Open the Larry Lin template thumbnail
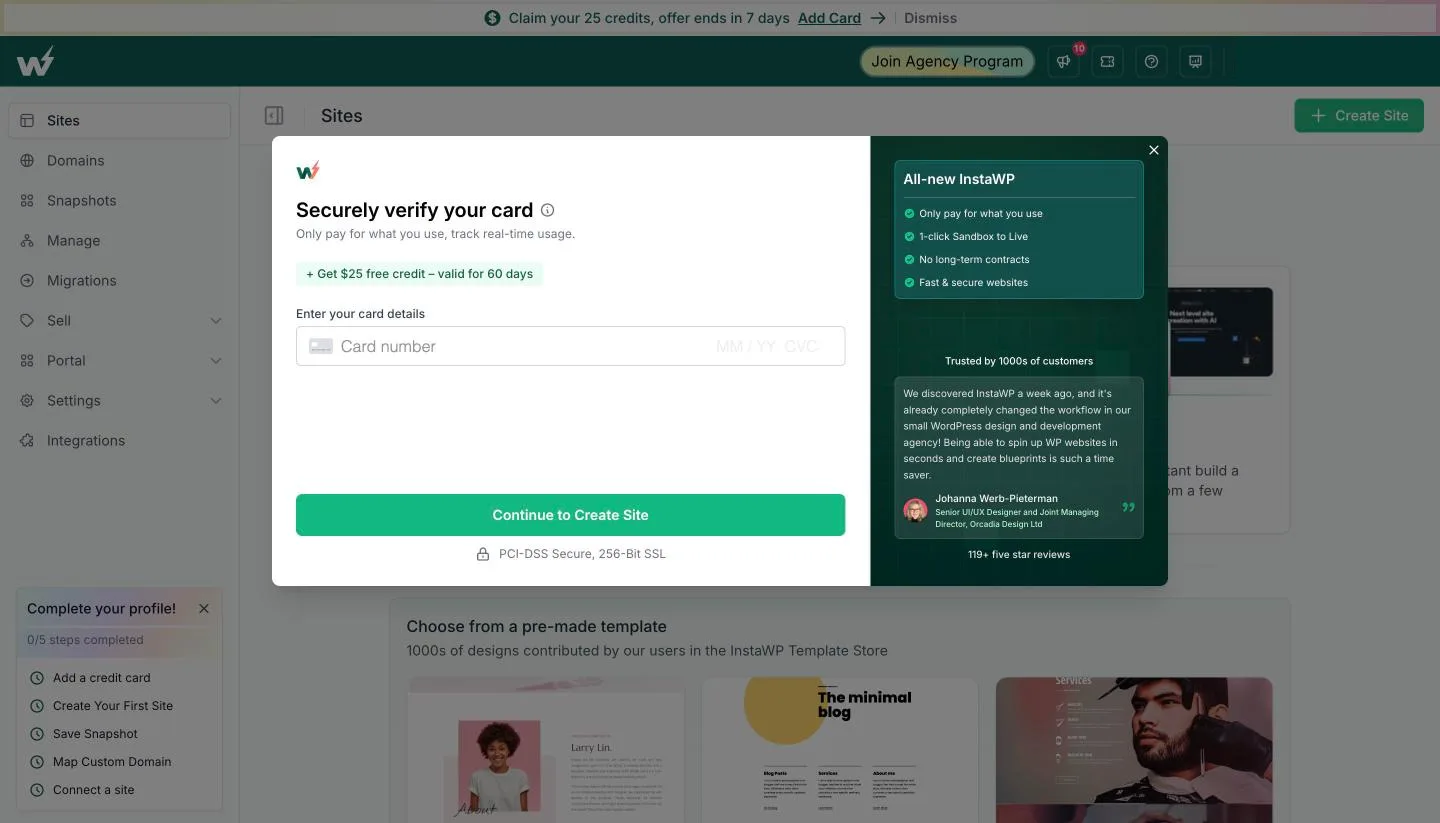Viewport: 1440px width, 823px height. [546, 750]
